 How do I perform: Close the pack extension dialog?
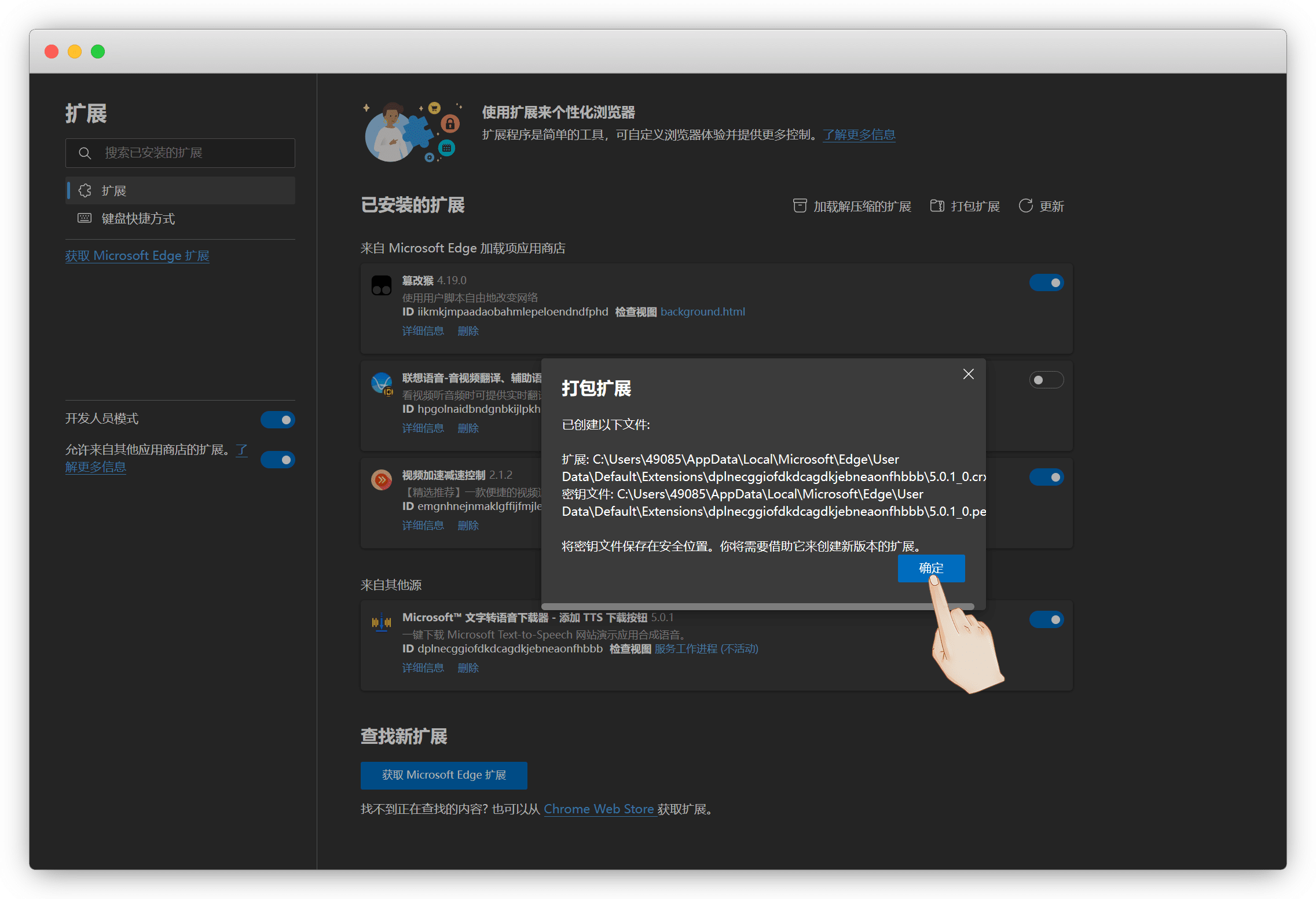click(x=968, y=375)
